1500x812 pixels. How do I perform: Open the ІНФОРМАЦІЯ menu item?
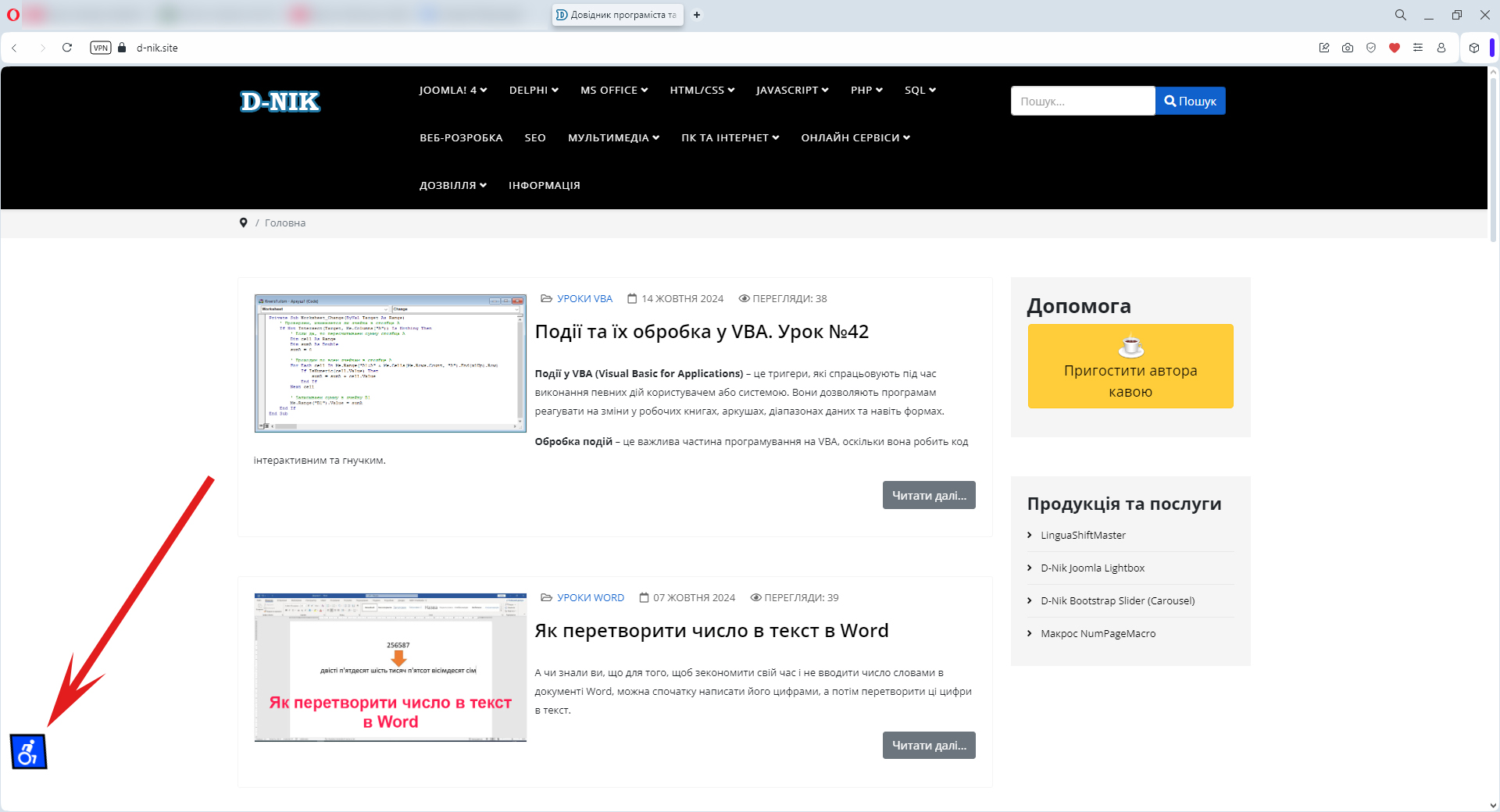pos(545,185)
